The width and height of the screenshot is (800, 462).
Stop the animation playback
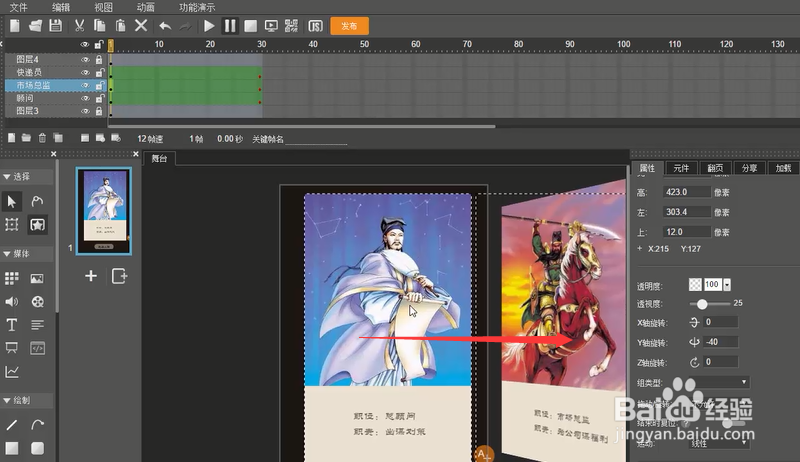(251, 26)
